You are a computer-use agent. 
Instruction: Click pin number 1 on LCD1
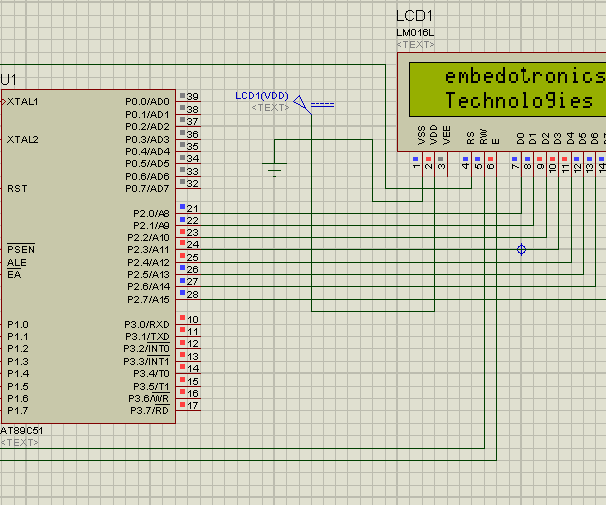(416, 165)
